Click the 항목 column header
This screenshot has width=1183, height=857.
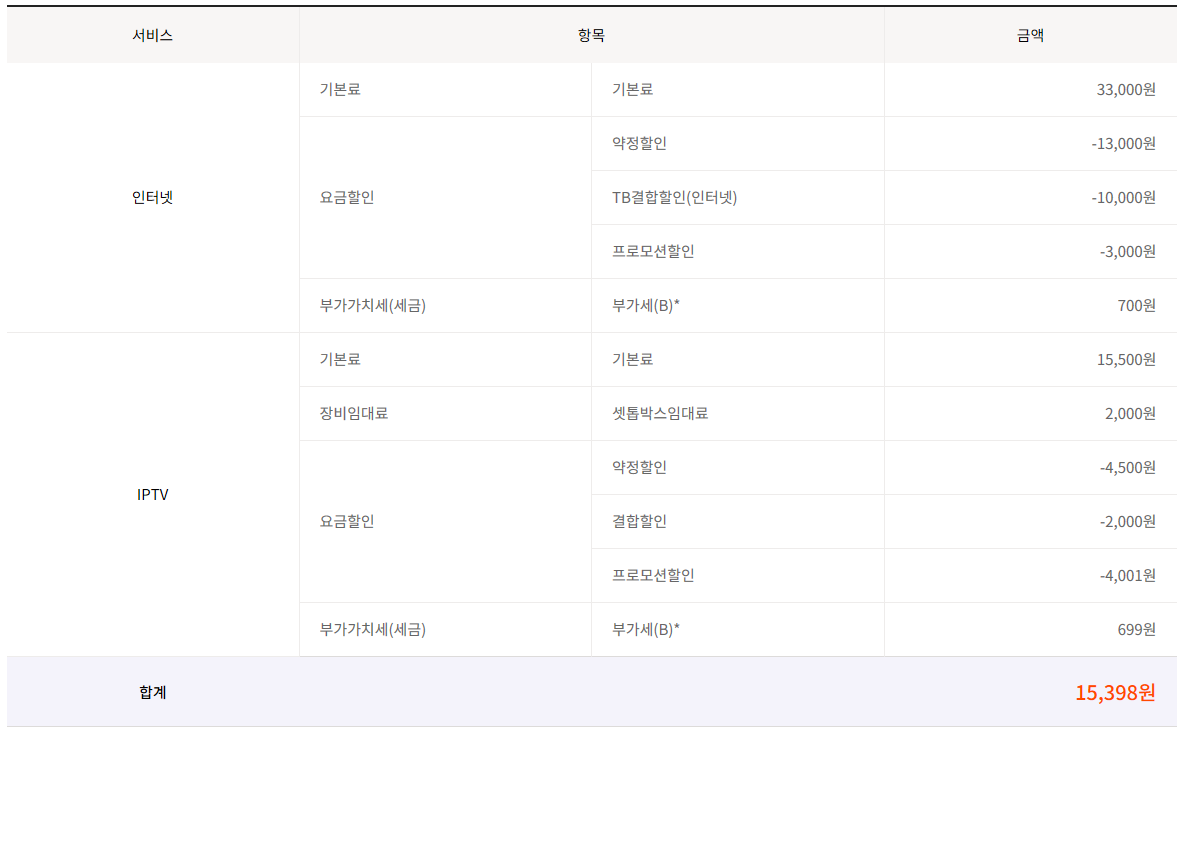591,35
